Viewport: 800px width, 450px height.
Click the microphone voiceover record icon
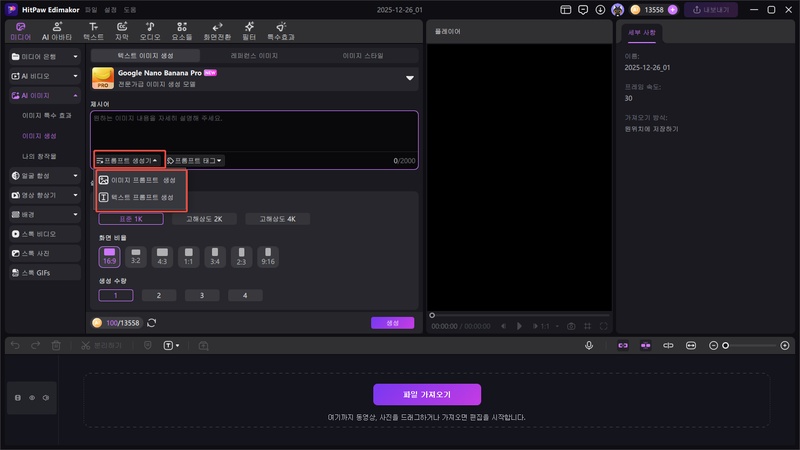point(589,345)
